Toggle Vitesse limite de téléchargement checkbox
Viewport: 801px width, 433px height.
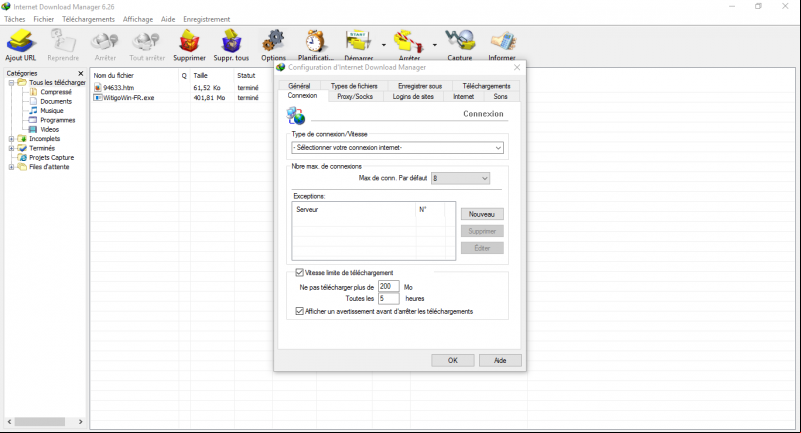point(299,273)
